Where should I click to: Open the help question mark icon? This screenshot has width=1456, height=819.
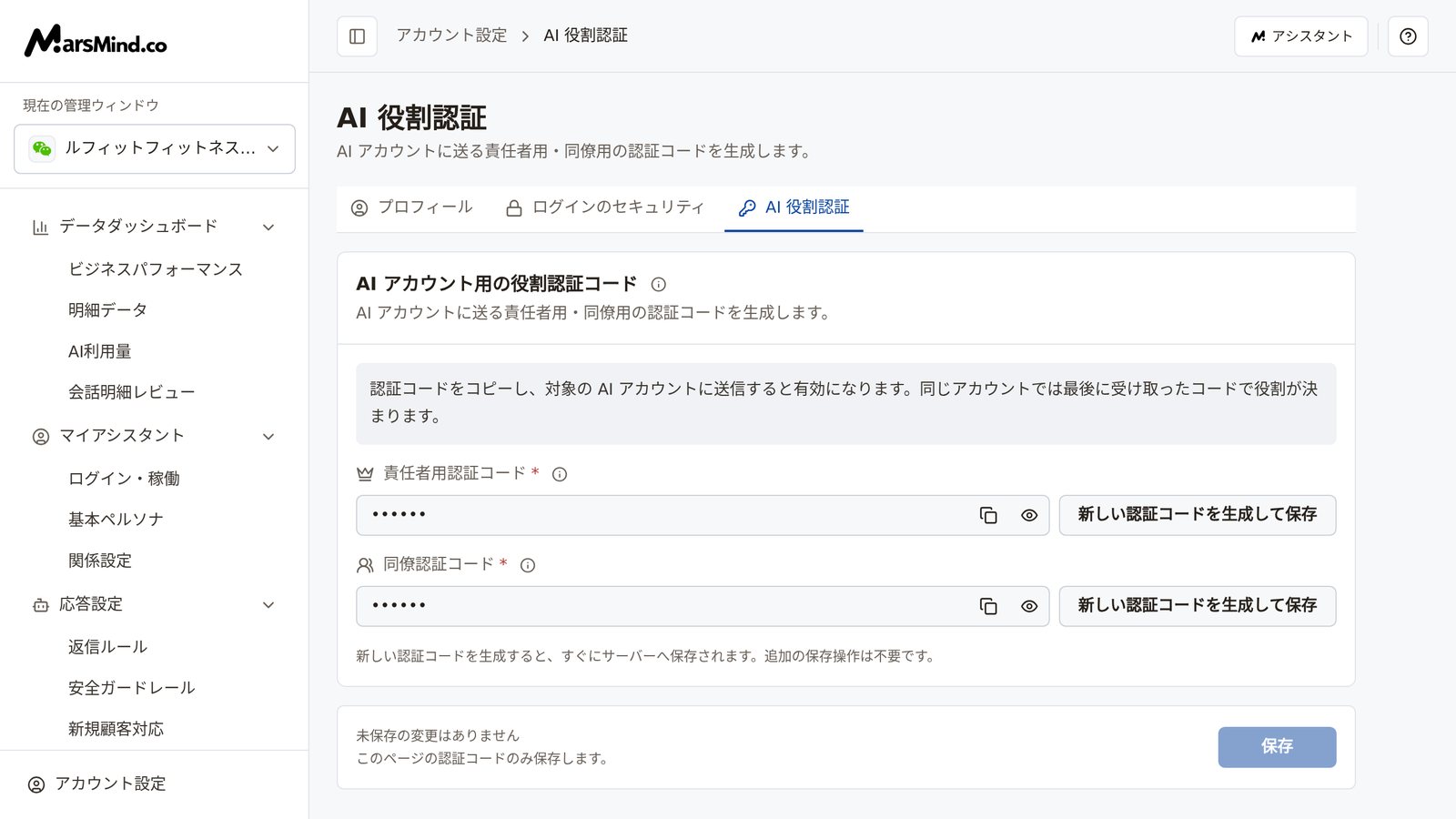[1408, 36]
